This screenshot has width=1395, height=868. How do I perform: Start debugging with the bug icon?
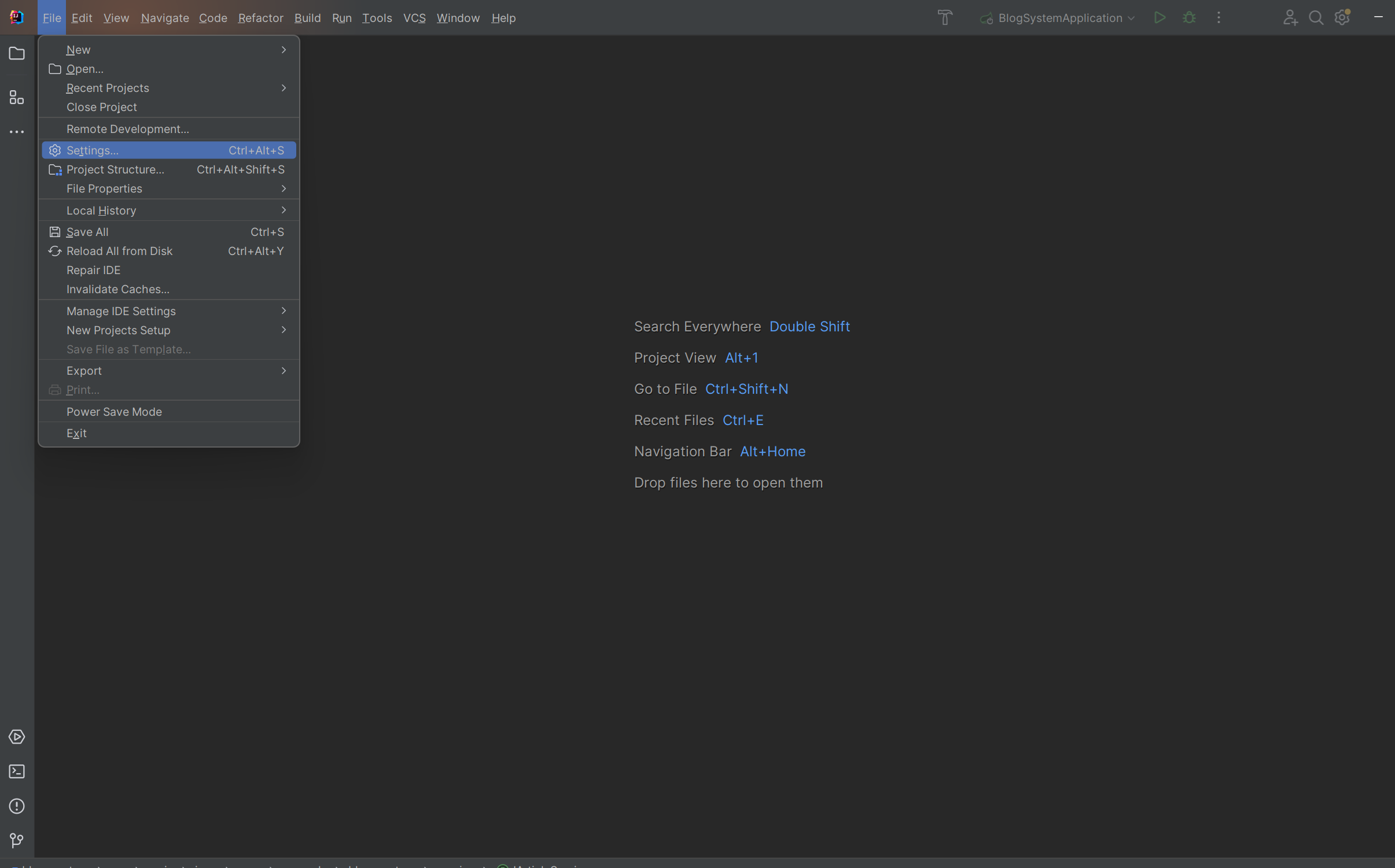[1189, 18]
